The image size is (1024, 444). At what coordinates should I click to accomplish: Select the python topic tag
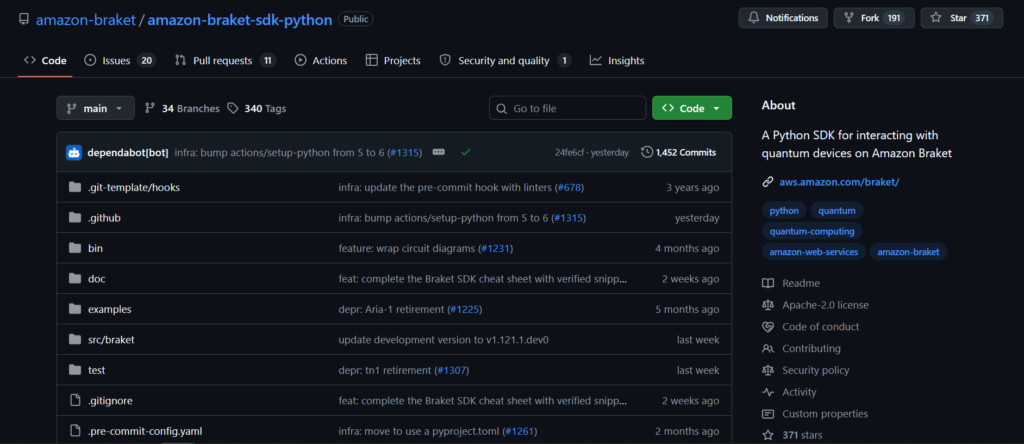pos(784,210)
